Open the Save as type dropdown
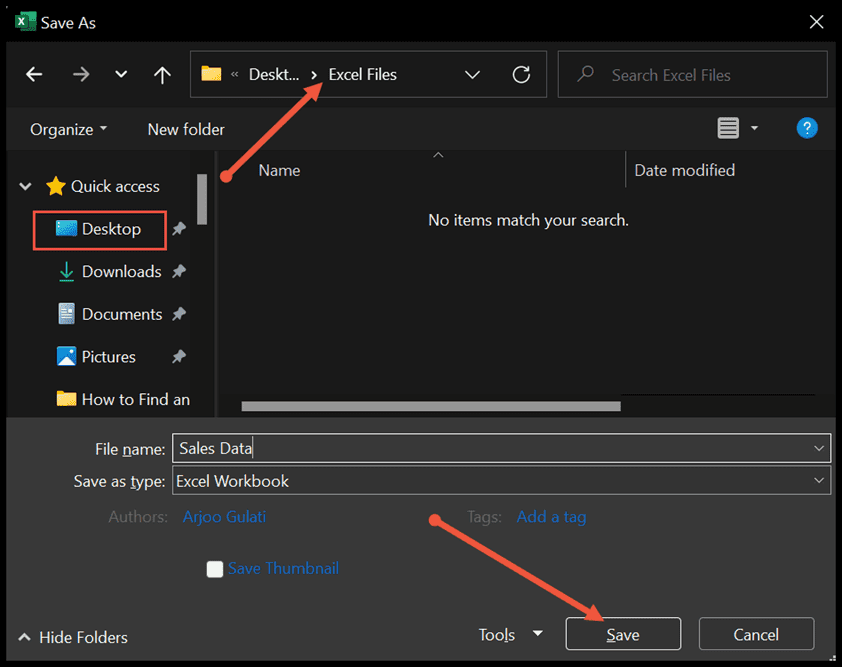This screenshot has width=842, height=667. coord(818,481)
